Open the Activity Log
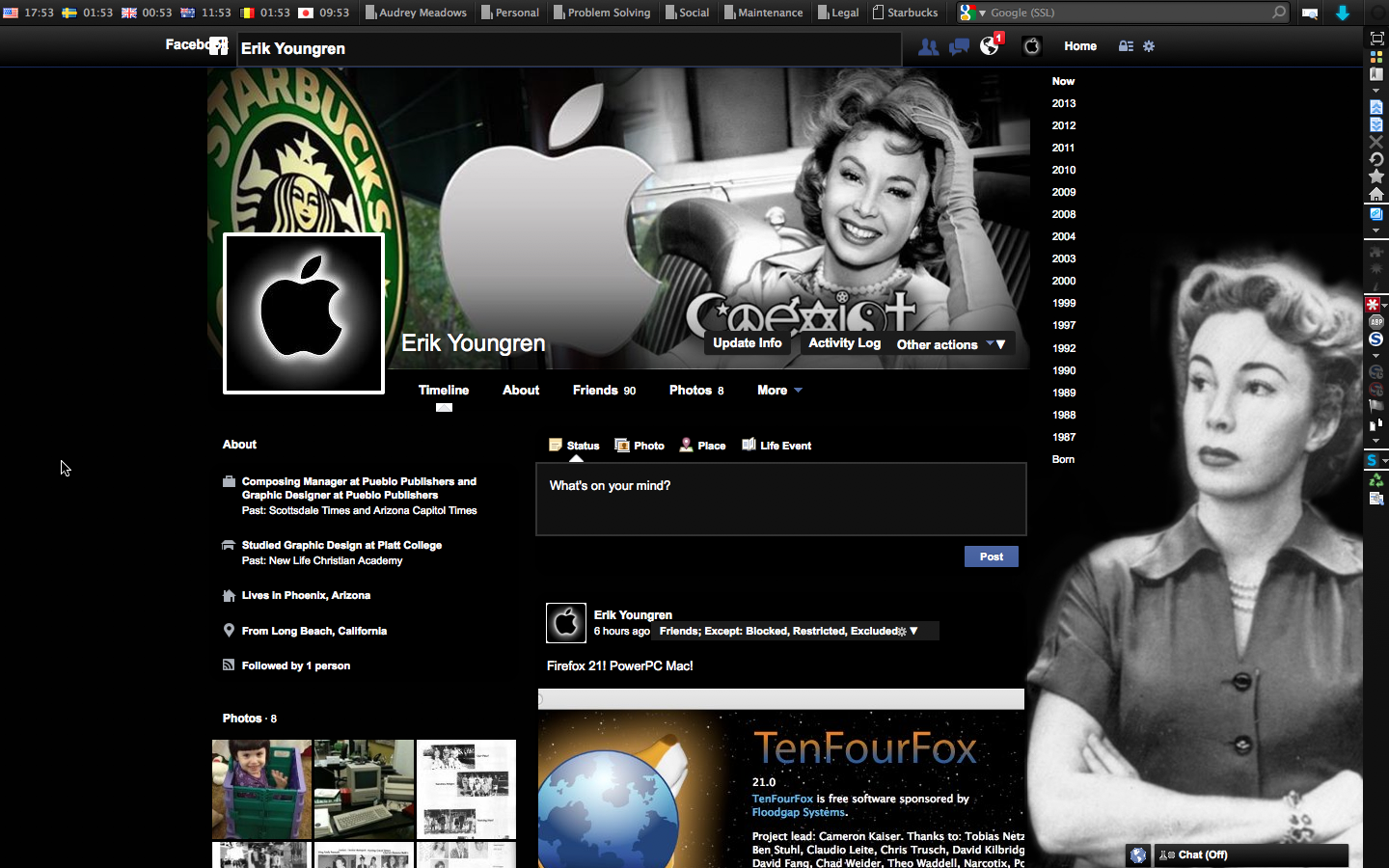The width and height of the screenshot is (1389, 868). point(844,343)
